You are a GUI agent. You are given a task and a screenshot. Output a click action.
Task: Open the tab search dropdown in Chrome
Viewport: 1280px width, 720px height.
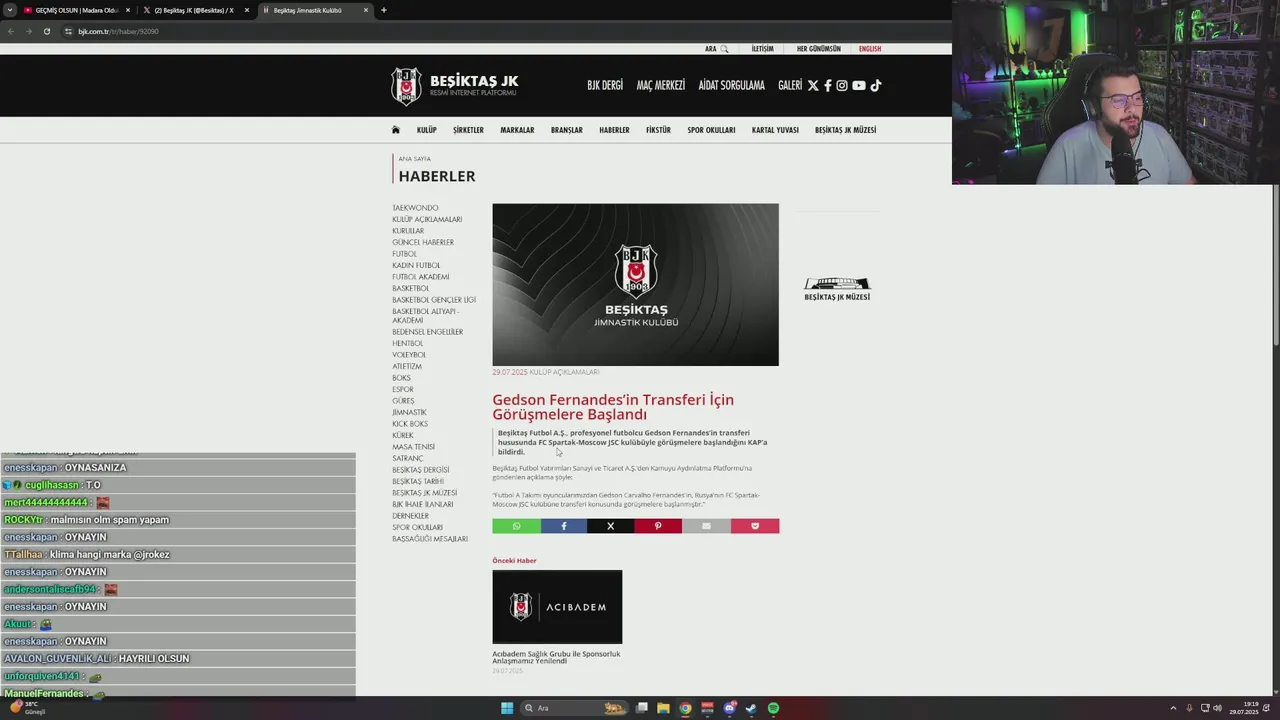(x=10, y=10)
